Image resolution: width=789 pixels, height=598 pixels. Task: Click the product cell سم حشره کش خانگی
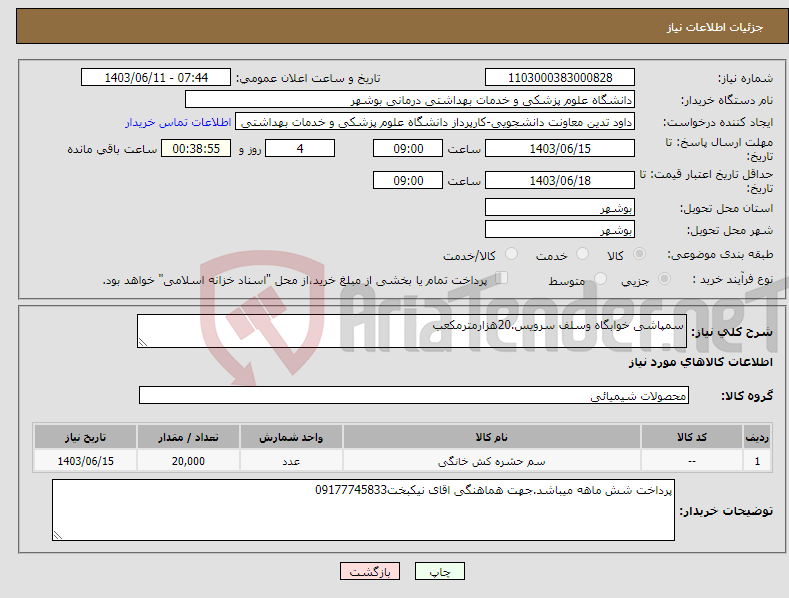point(492,461)
